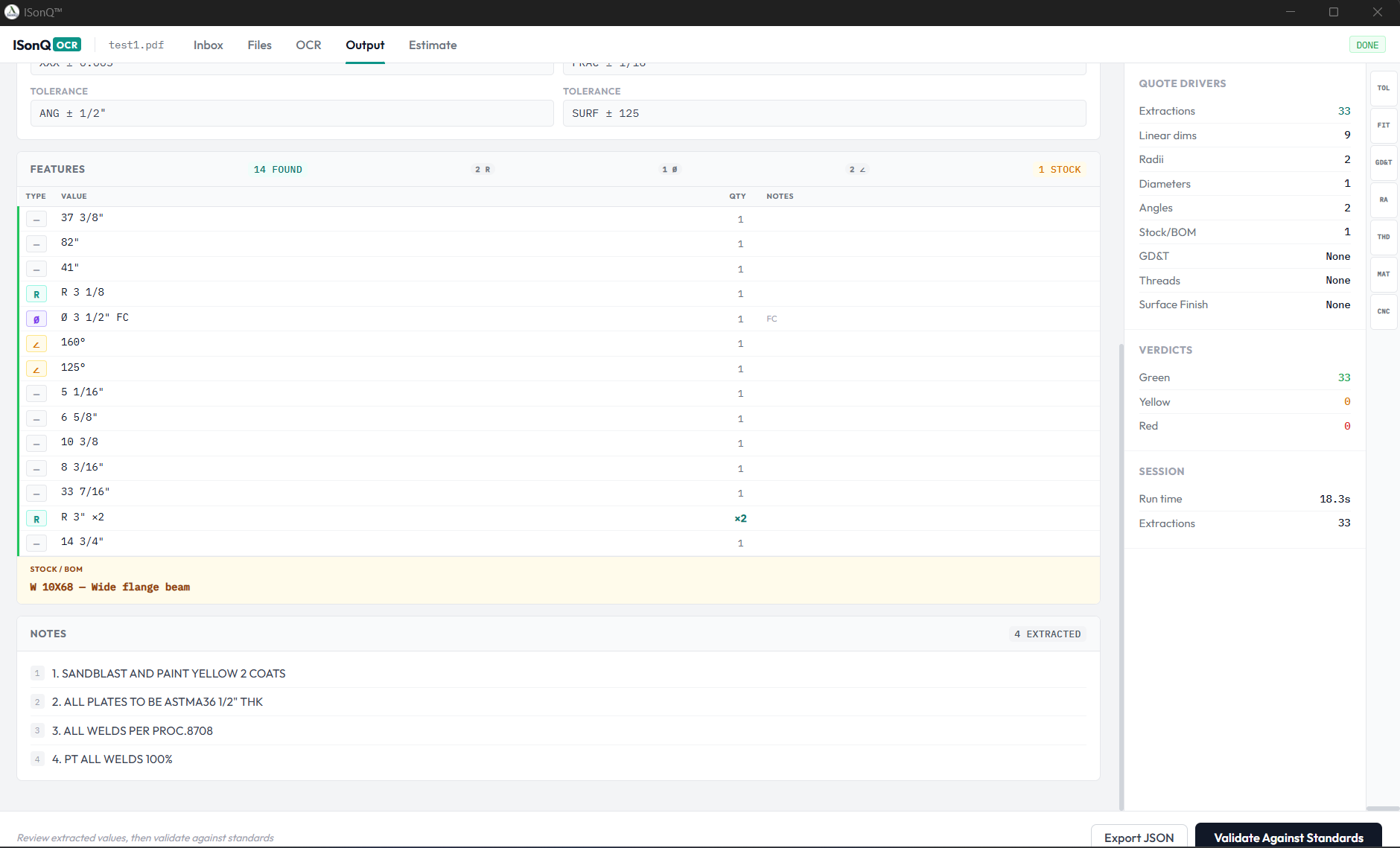The image size is (1400, 848).
Task: Click the linear type icon for 82"
Action: click(36, 243)
